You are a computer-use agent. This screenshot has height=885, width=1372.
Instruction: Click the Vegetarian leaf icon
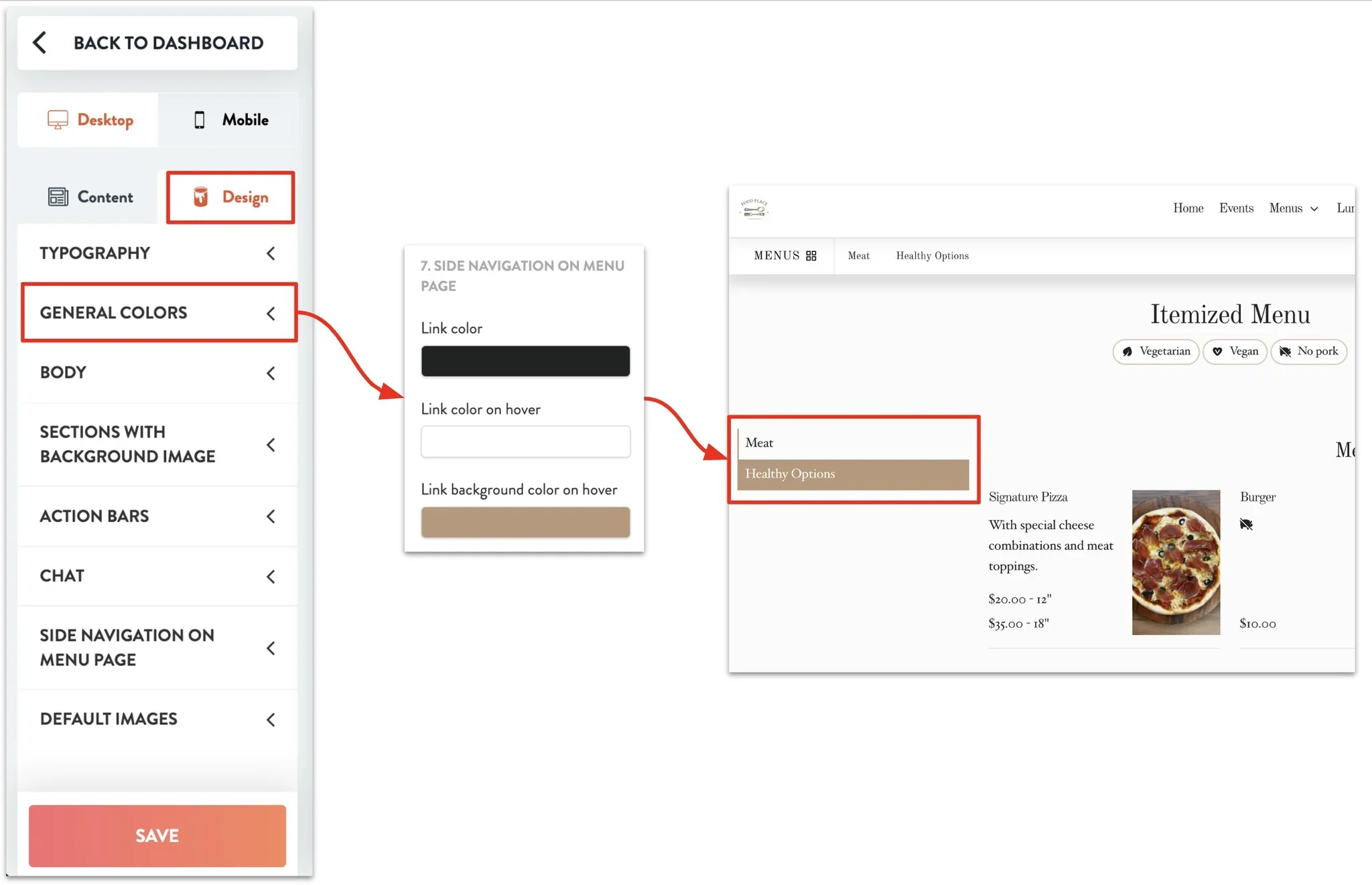[x=1127, y=352]
